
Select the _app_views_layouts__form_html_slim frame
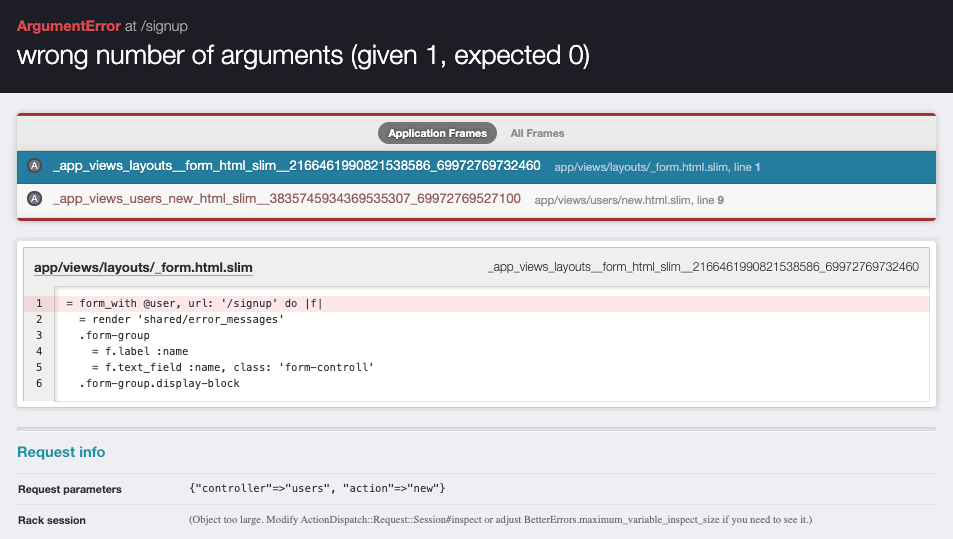296,166
